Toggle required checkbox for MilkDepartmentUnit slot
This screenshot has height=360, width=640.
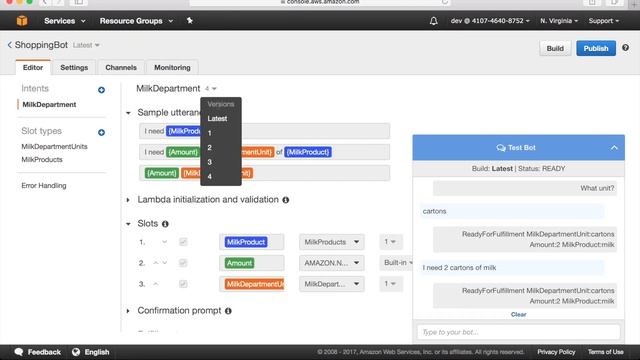point(183,284)
